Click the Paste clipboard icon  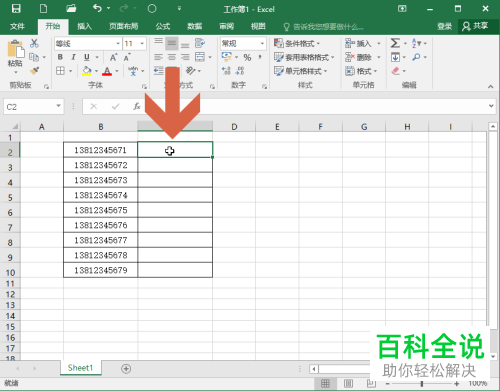click(x=15, y=49)
